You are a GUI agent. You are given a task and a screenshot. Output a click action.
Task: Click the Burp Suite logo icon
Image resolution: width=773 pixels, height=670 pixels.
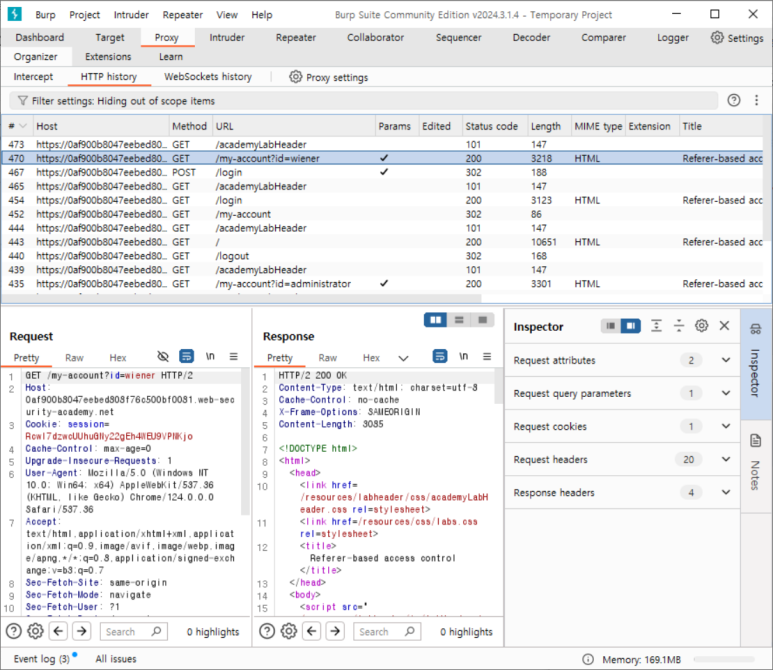pos(15,14)
